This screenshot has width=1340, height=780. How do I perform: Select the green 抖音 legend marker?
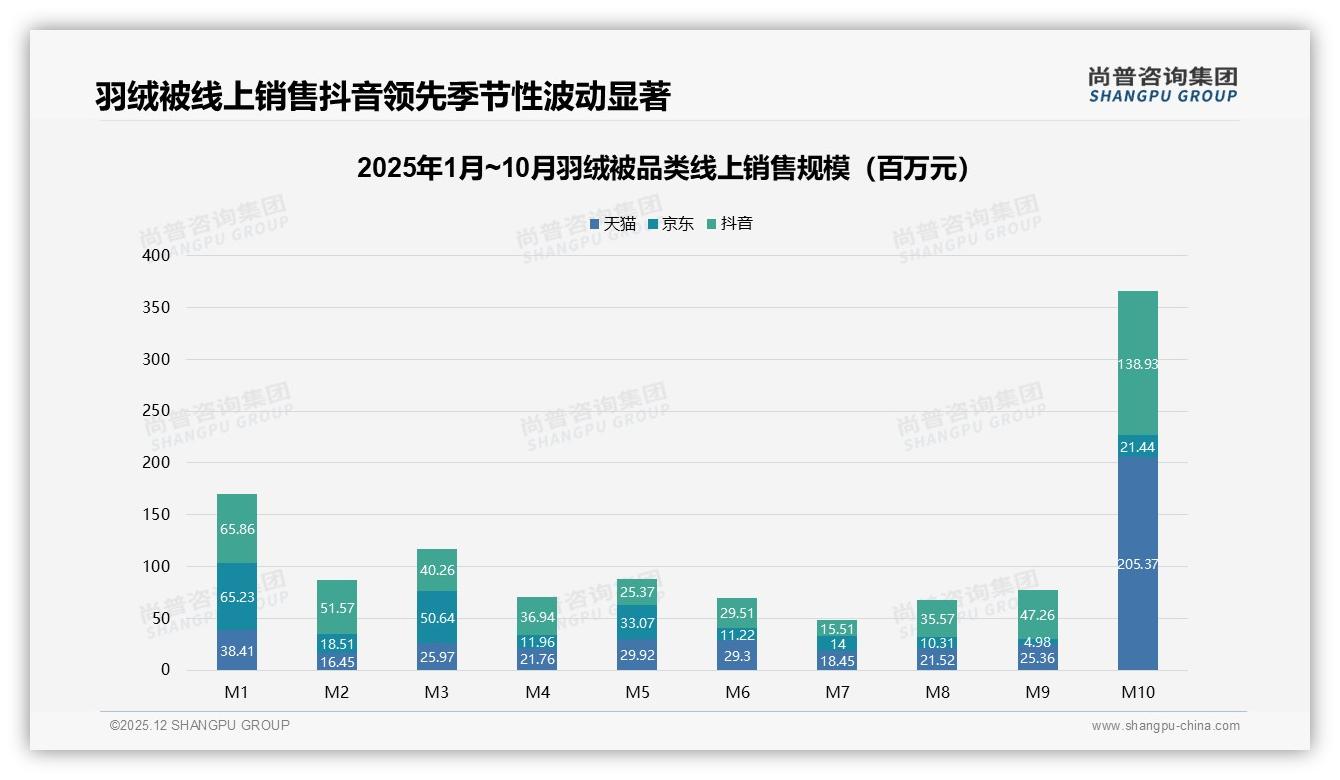point(712,224)
